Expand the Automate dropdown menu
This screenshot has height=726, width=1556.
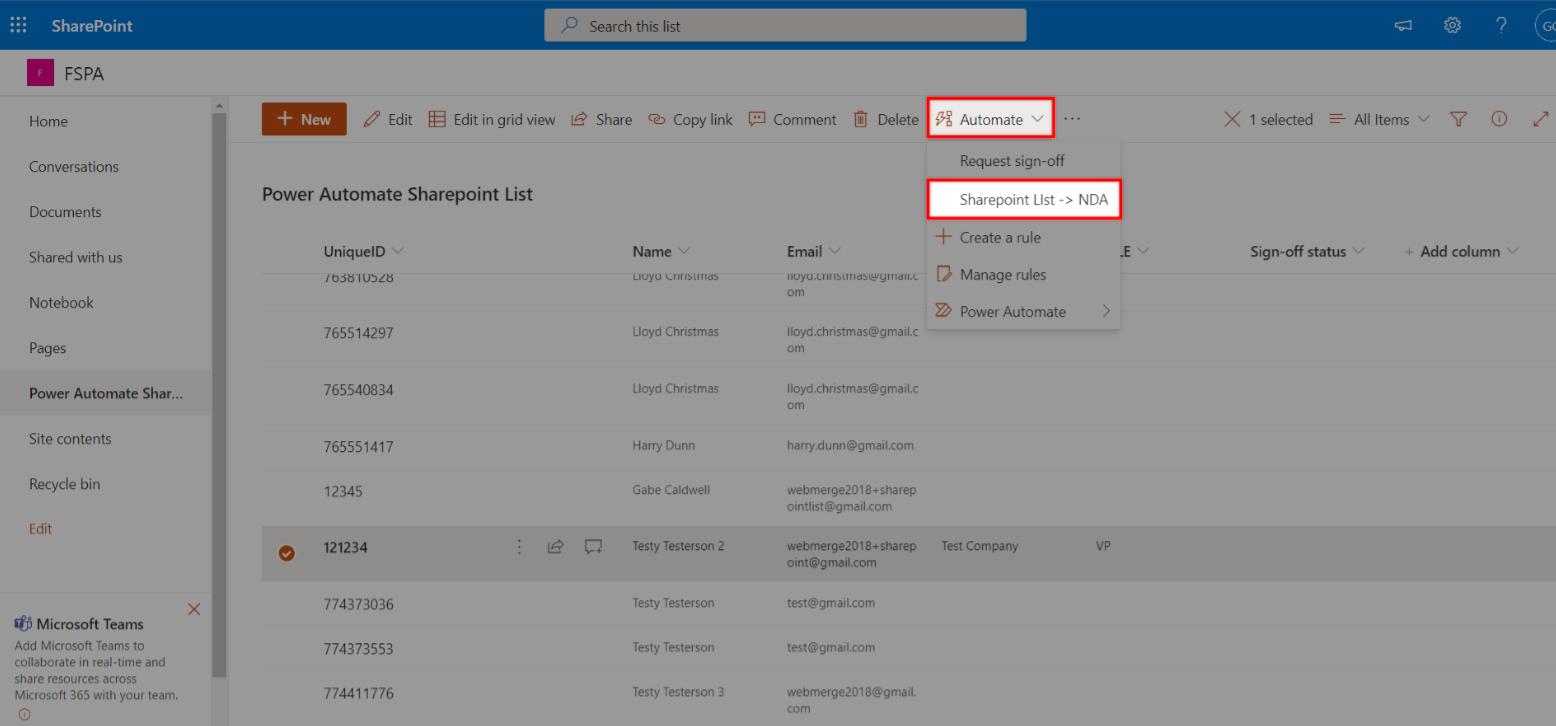[990, 118]
